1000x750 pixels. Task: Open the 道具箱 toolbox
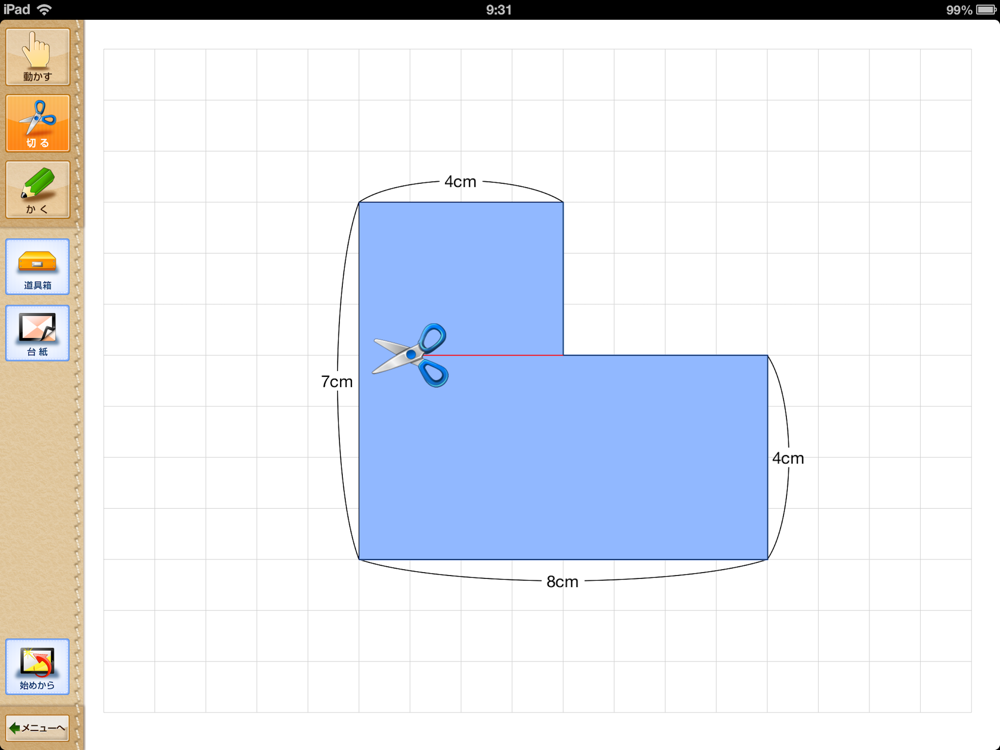pos(38,267)
